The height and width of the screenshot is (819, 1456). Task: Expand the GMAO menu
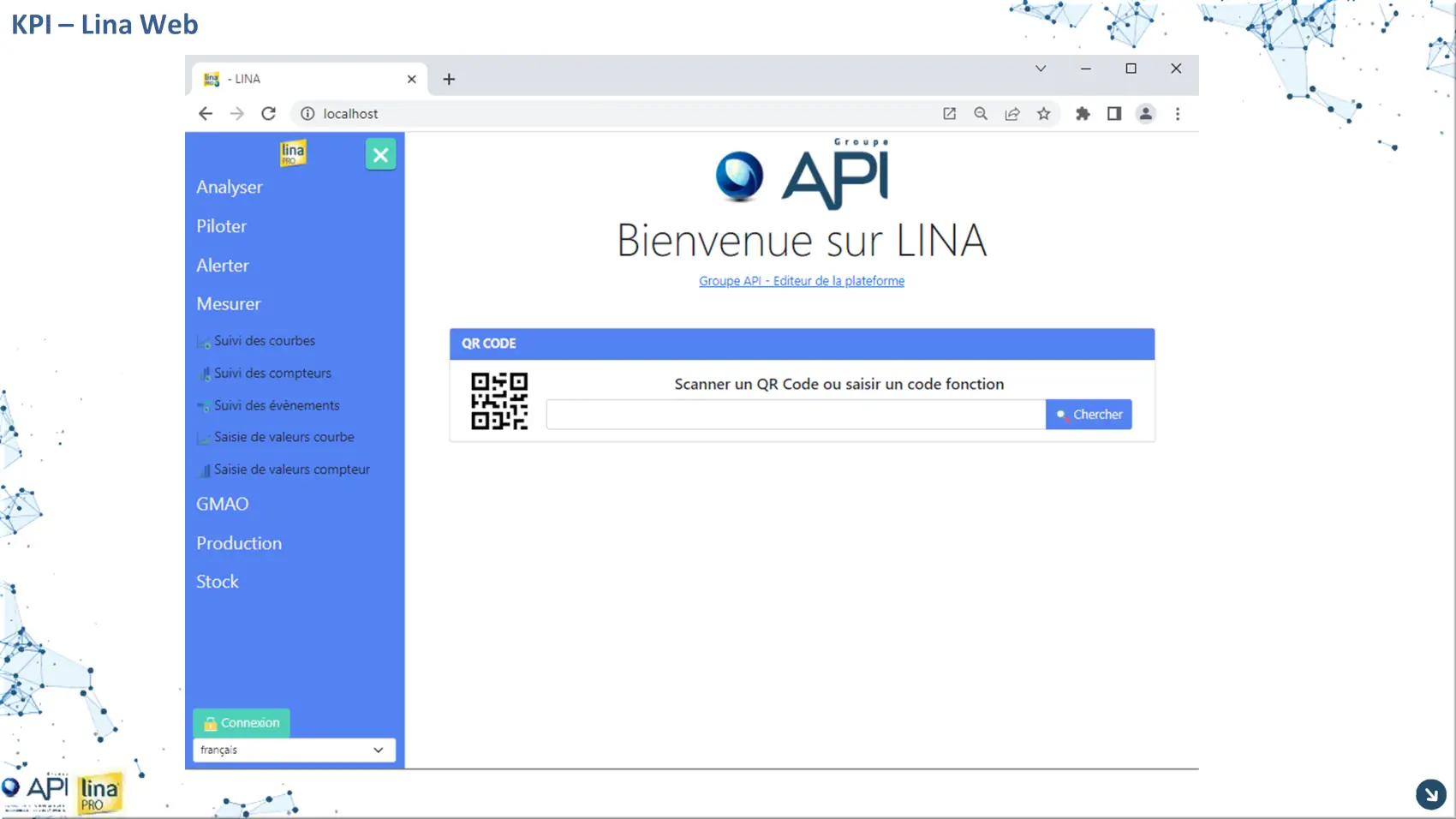pos(223,504)
